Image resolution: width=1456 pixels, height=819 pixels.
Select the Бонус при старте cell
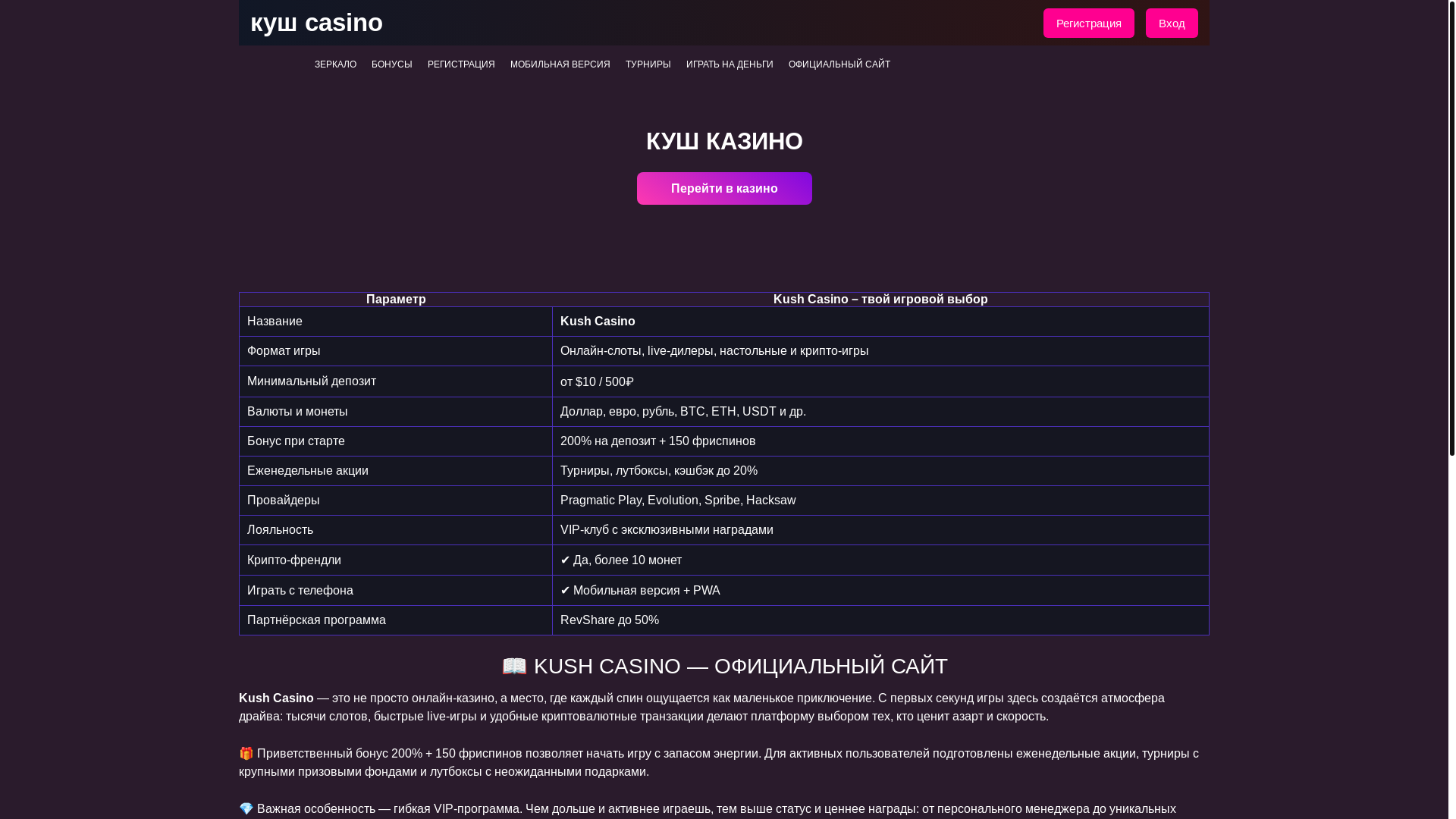click(396, 441)
